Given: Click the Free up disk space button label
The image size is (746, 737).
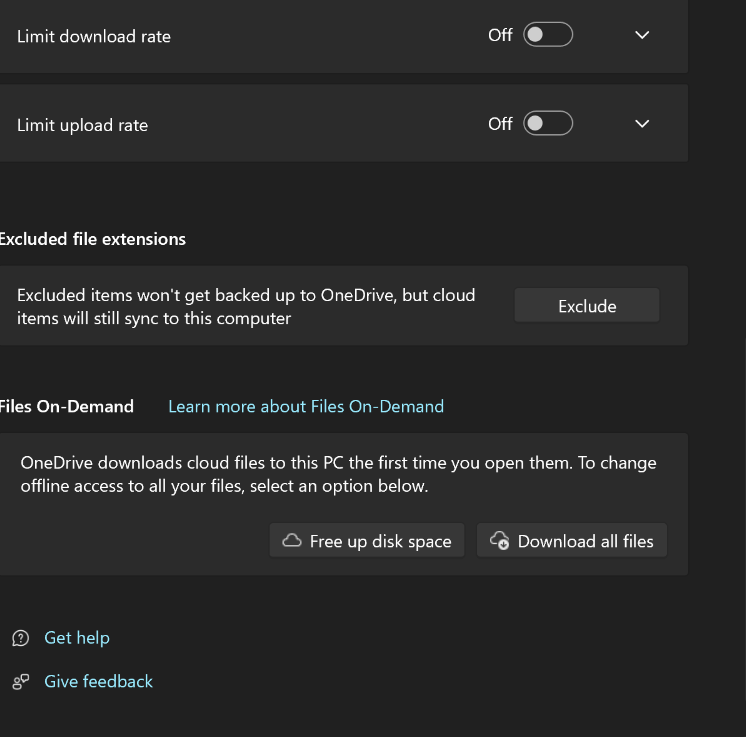Looking at the screenshot, I should pos(380,541).
